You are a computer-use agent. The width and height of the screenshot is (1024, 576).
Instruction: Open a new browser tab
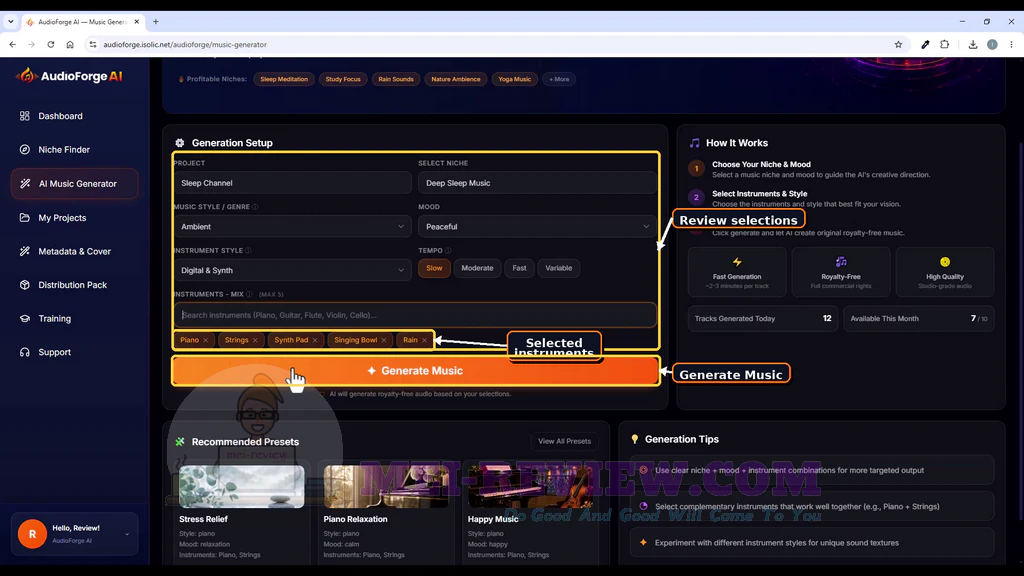coord(155,22)
